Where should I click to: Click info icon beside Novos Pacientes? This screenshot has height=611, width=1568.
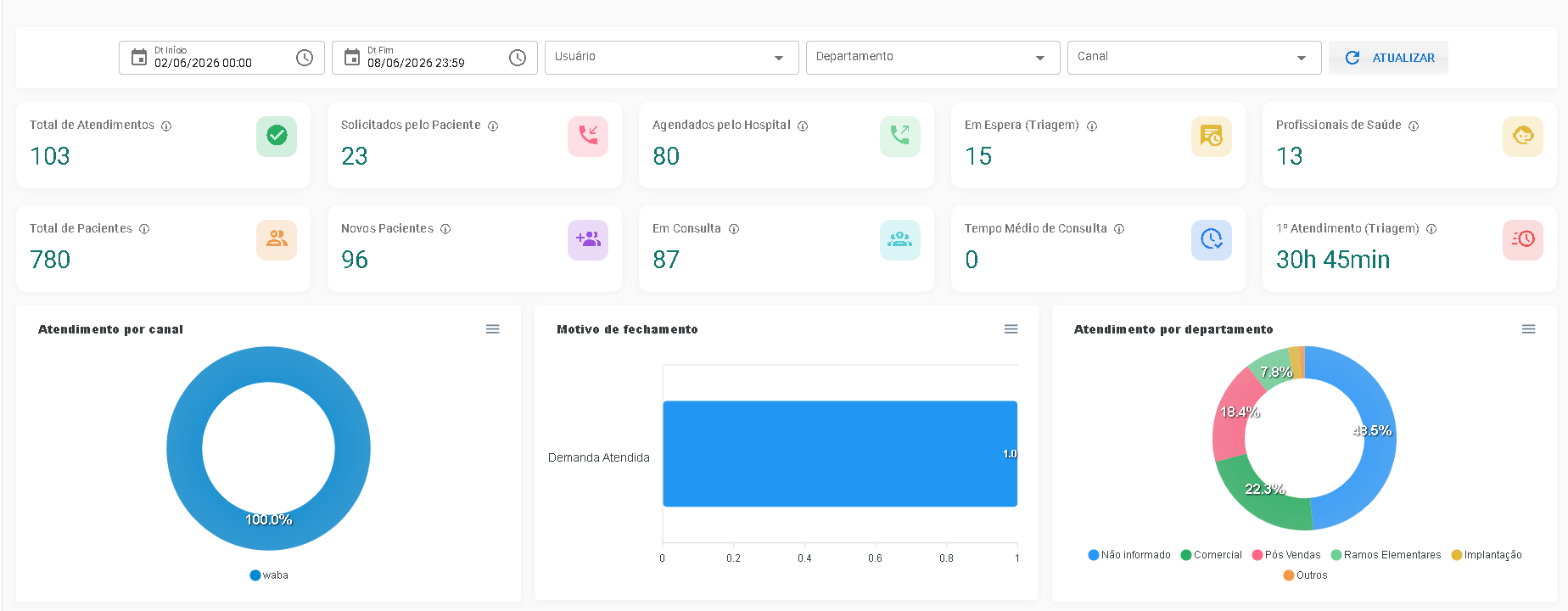445,229
